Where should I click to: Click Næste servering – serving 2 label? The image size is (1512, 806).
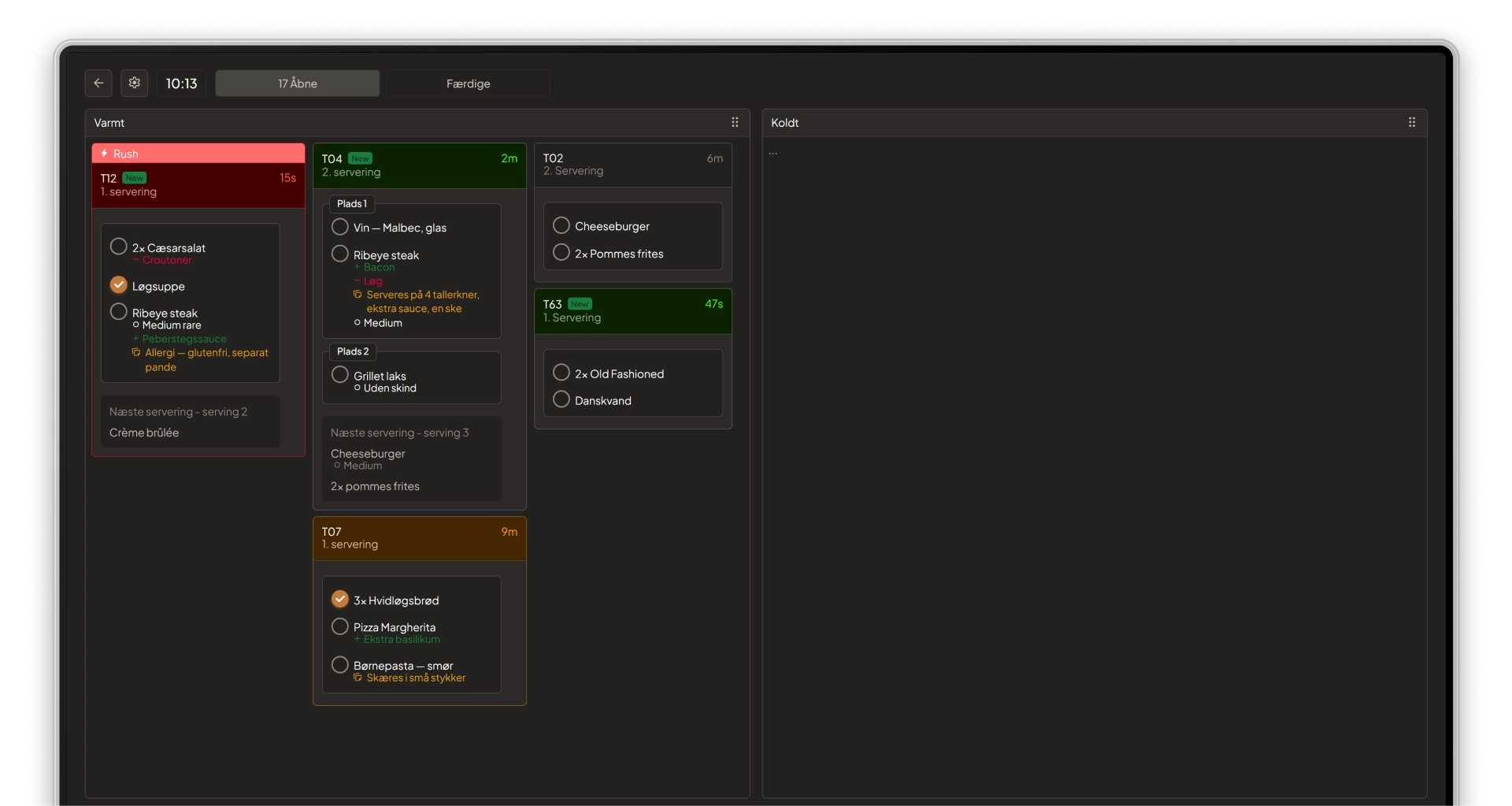(178, 412)
